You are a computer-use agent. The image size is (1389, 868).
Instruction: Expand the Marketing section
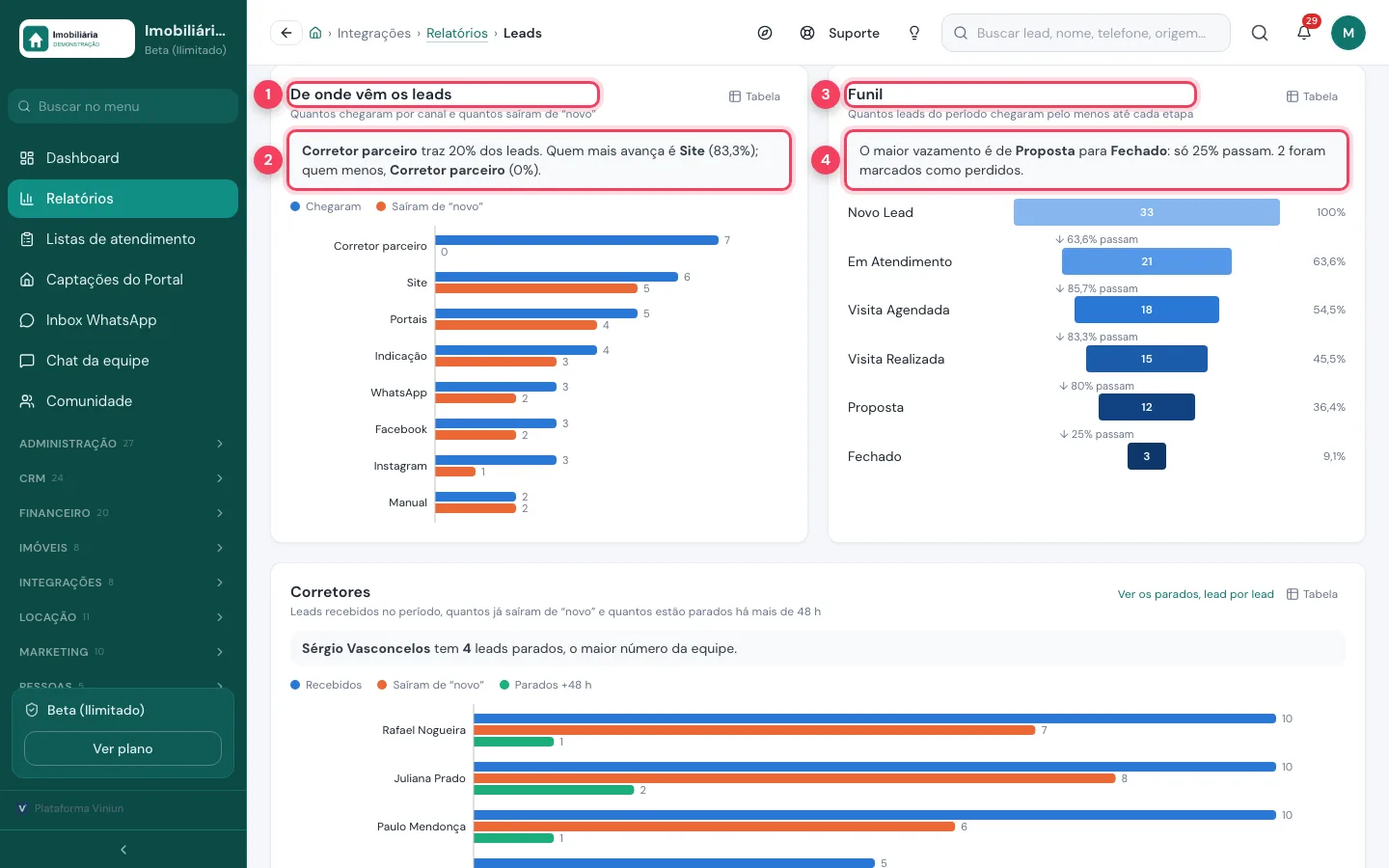point(123,652)
